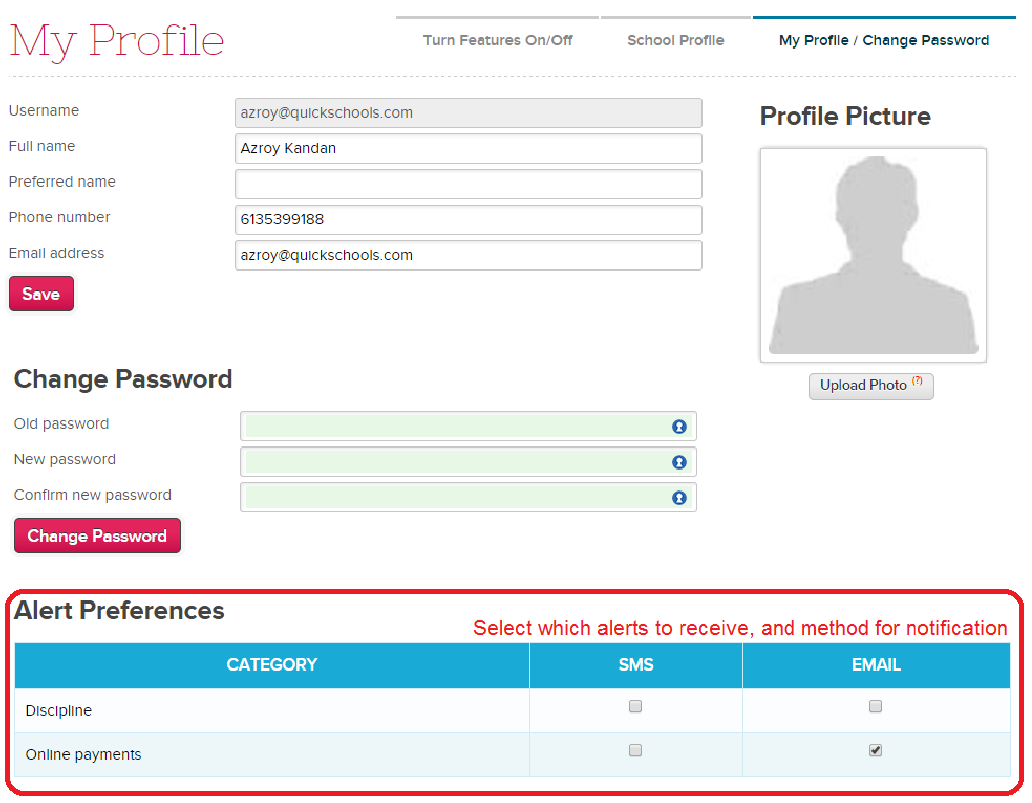Click the Change Password button
The width and height of the screenshot is (1032, 803).
[97, 536]
